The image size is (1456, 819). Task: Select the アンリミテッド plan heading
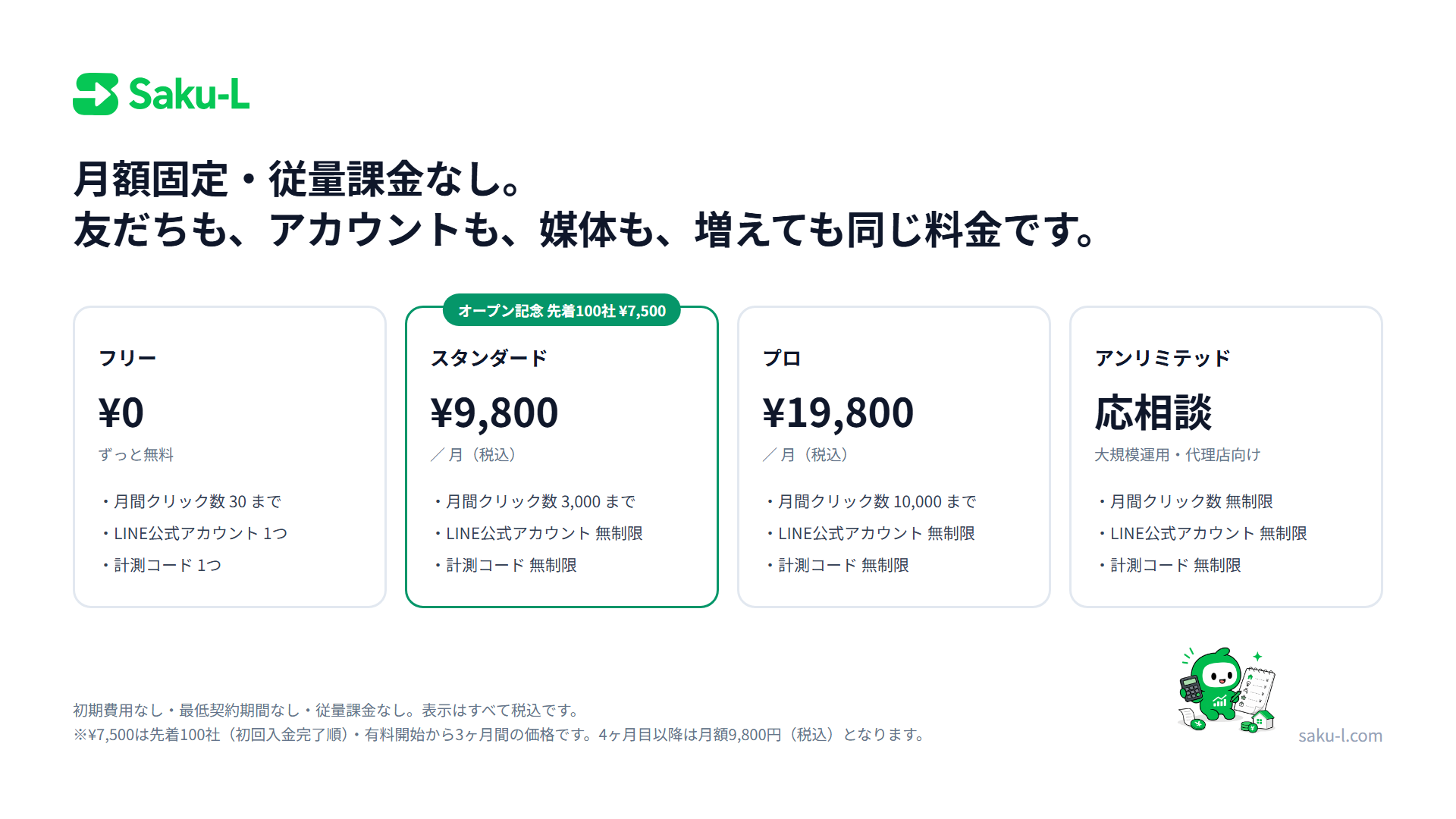(x=1163, y=358)
